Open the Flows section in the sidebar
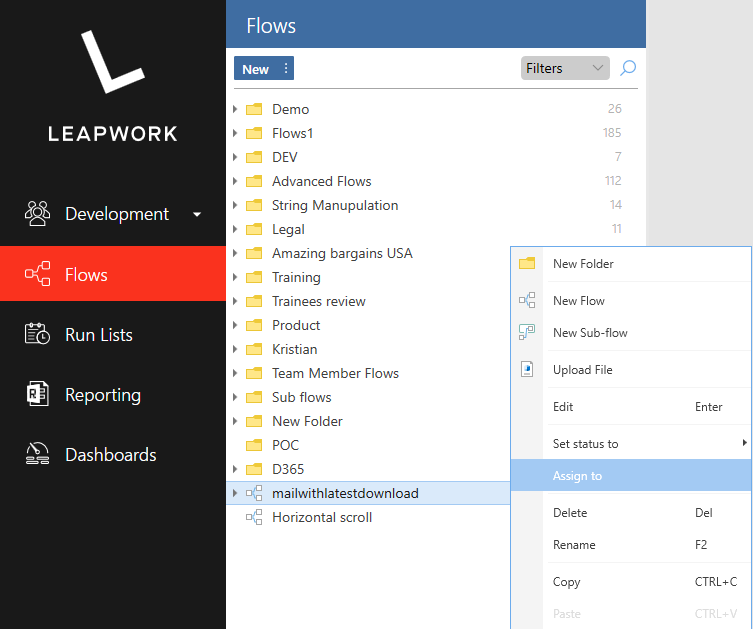This screenshot has height=629, width=753. pyautogui.click(x=113, y=274)
